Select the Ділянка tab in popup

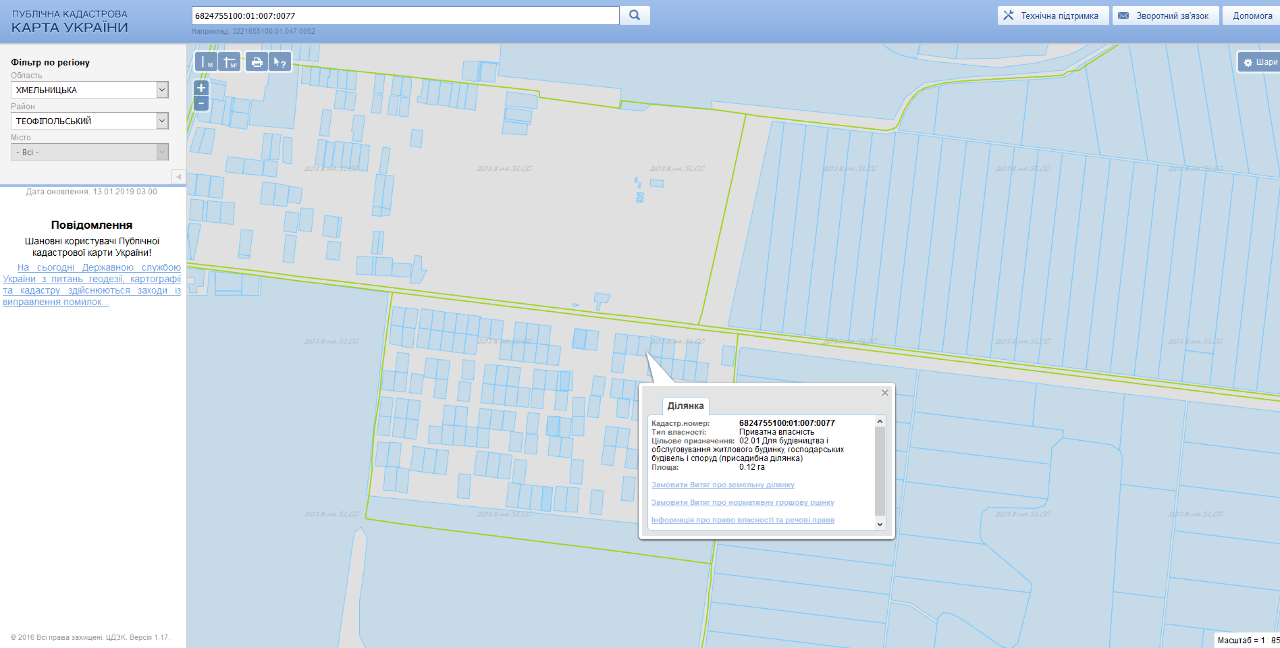[686, 405]
